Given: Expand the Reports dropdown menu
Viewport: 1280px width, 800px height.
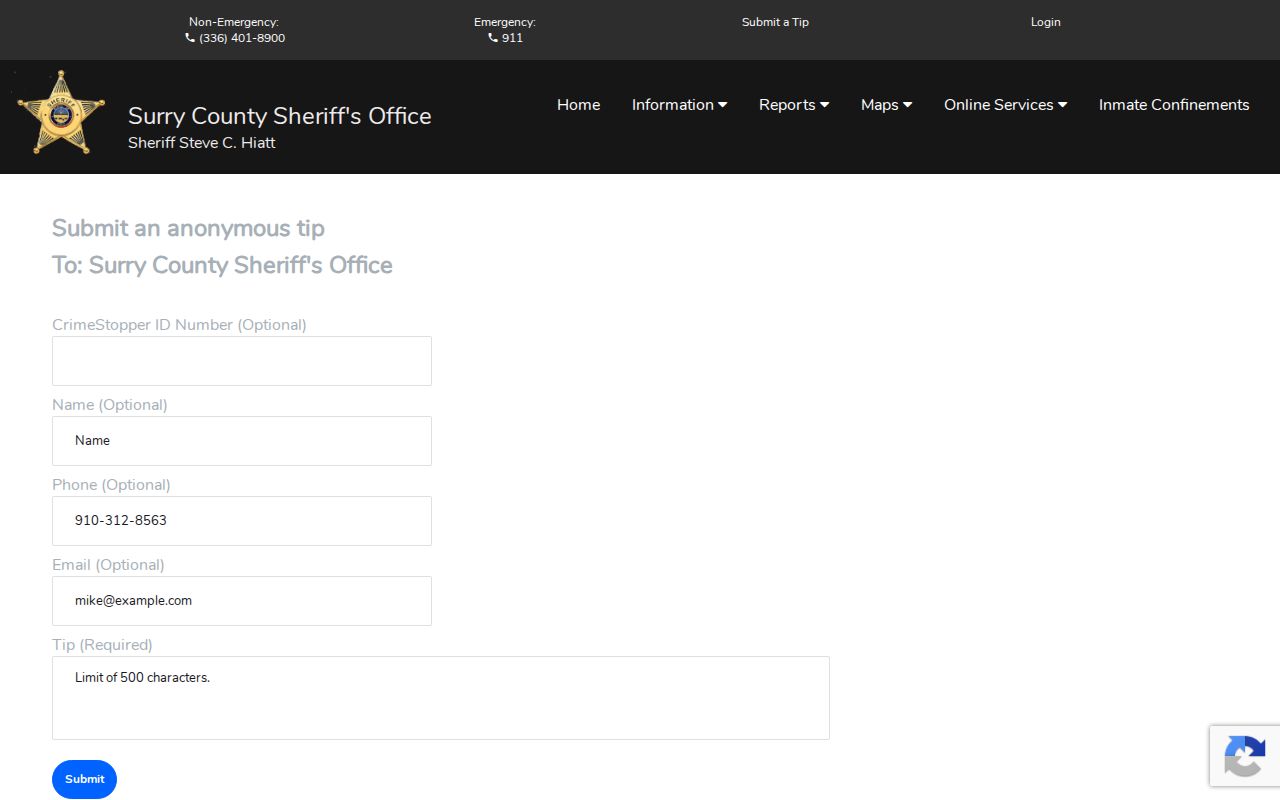Looking at the screenshot, I should point(794,105).
